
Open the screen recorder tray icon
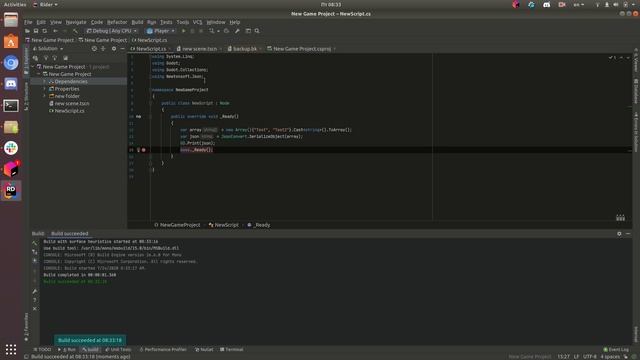coord(562,4)
